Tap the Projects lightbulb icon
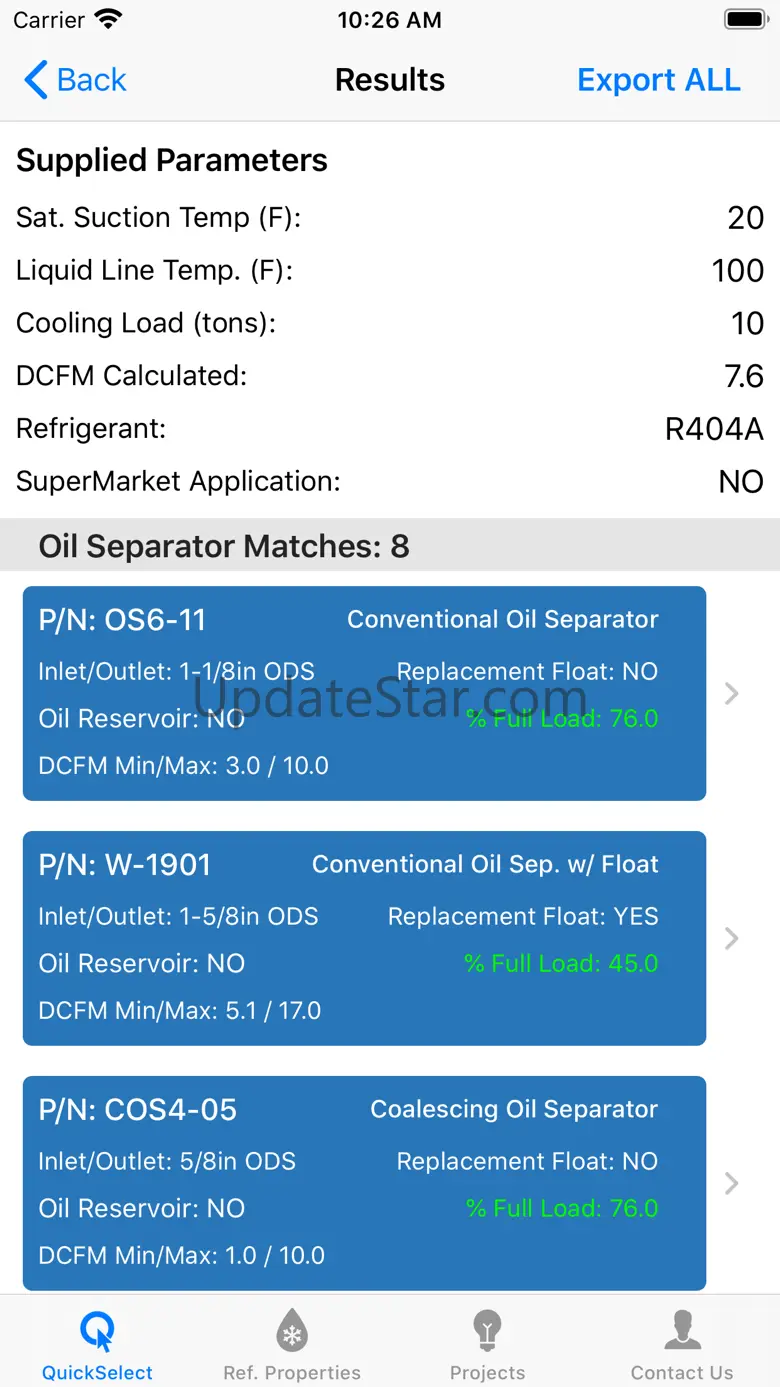Viewport: 780px width, 1387px height. [487, 1332]
